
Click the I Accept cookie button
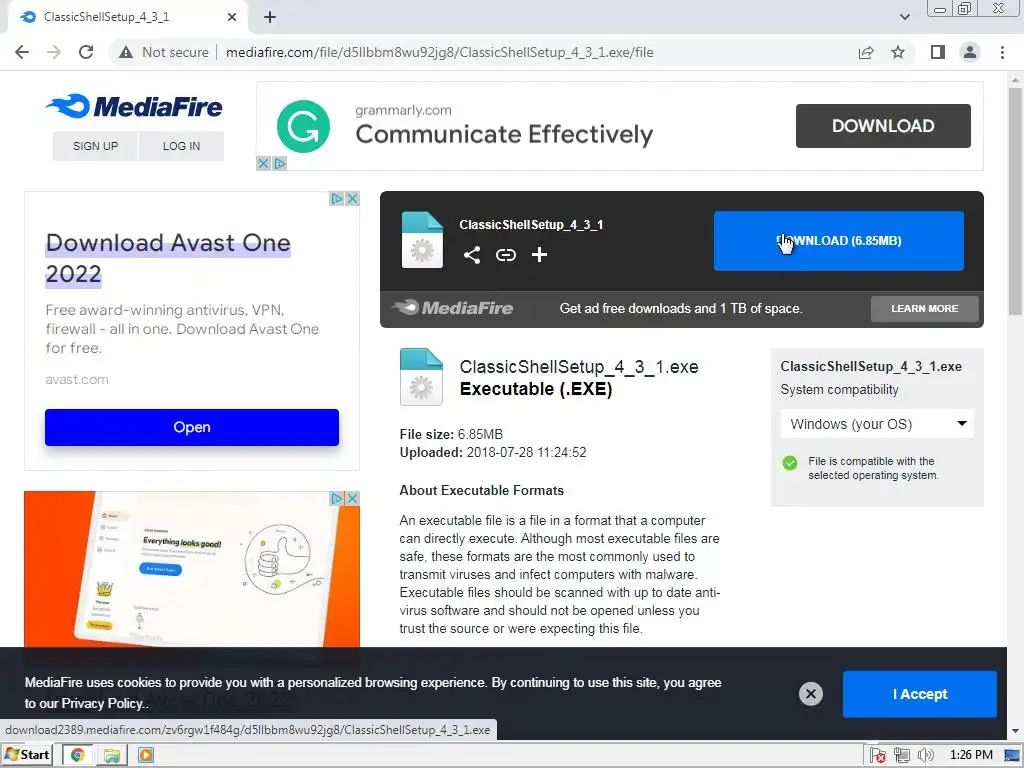(x=920, y=694)
